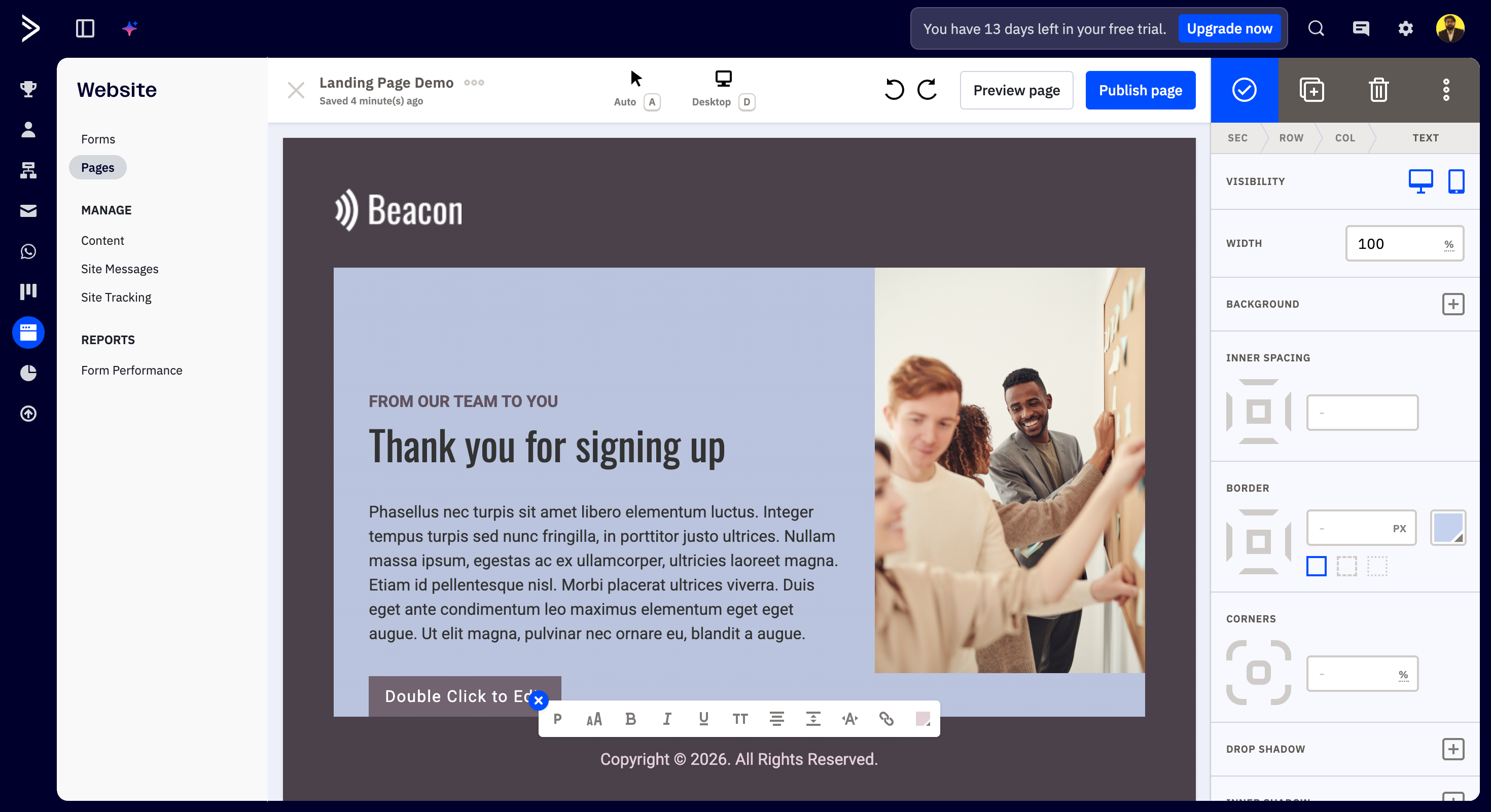Select COL breadcrumb tab

[x=1345, y=138]
